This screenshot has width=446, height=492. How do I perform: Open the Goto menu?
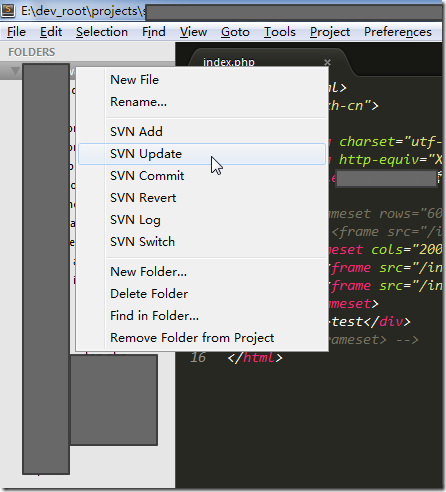coord(235,32)
